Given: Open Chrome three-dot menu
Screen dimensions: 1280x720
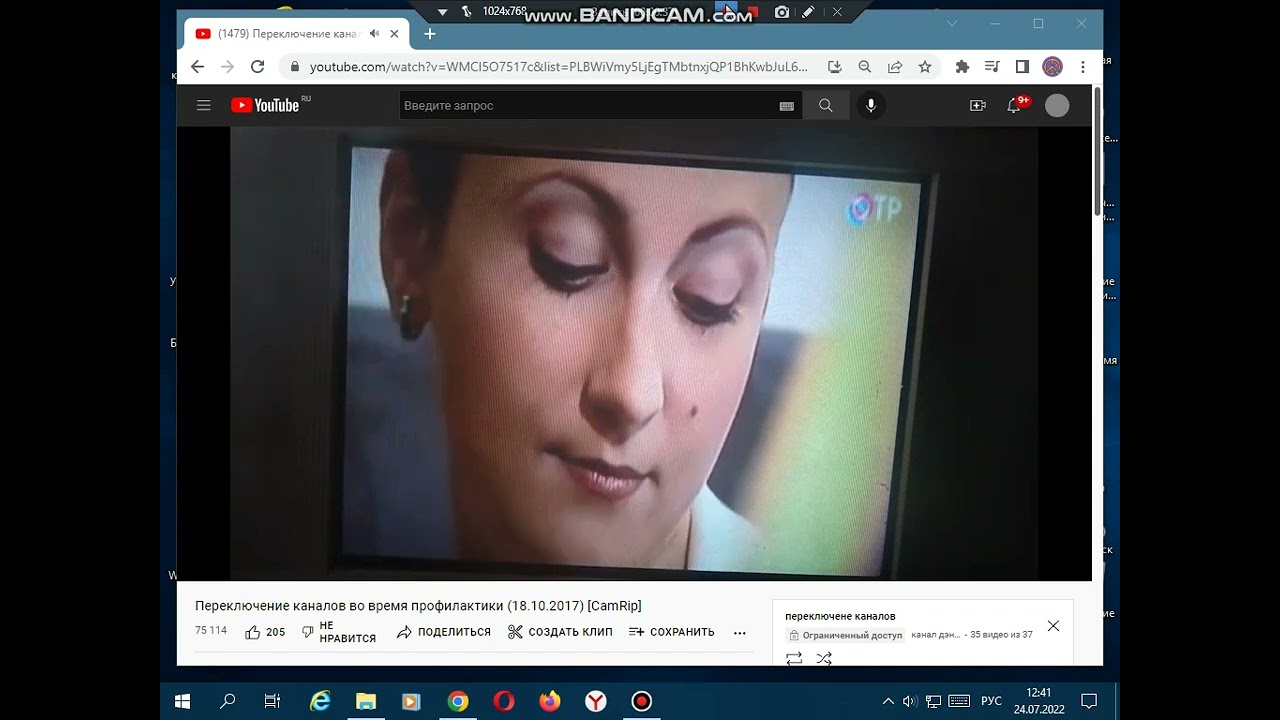Looking at the screenshot, I should [x=1083, y=67].
